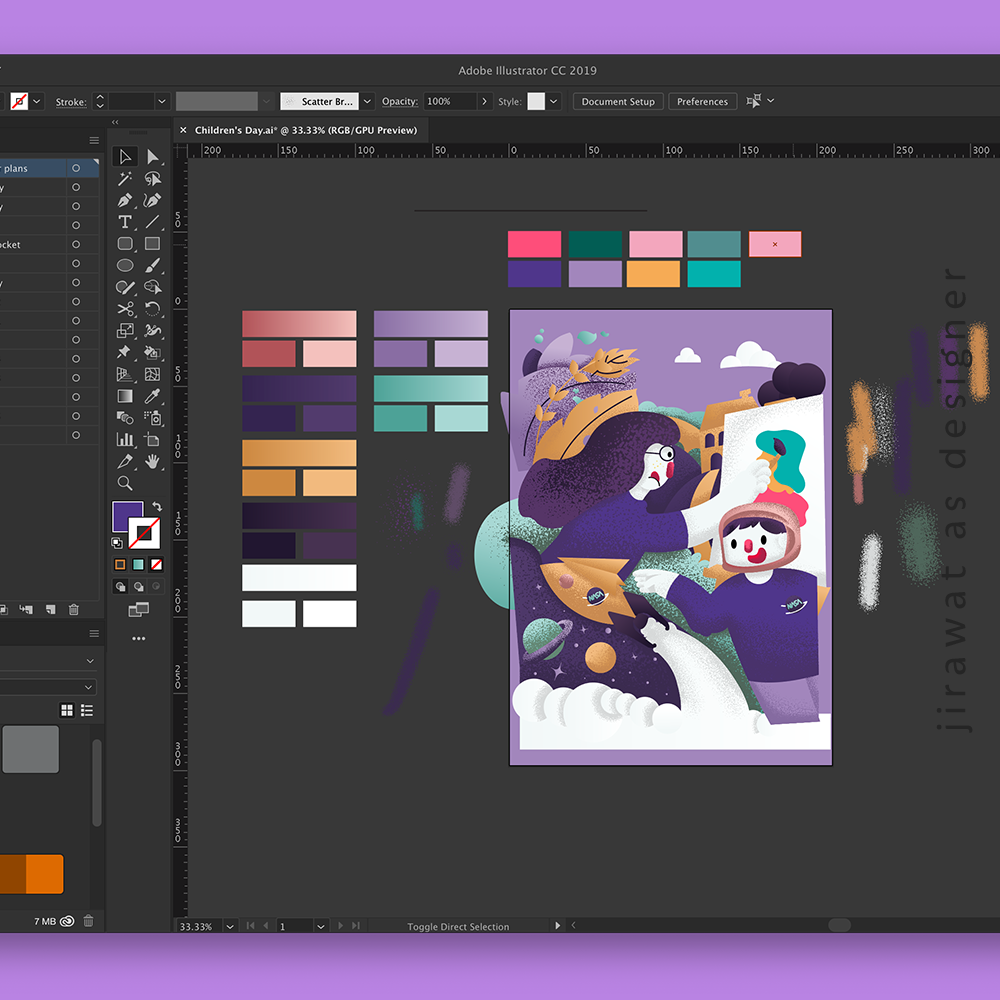The image size is (1000, 1000).
Task: Toggle Draw Behind mode
Action: (138, 586)
